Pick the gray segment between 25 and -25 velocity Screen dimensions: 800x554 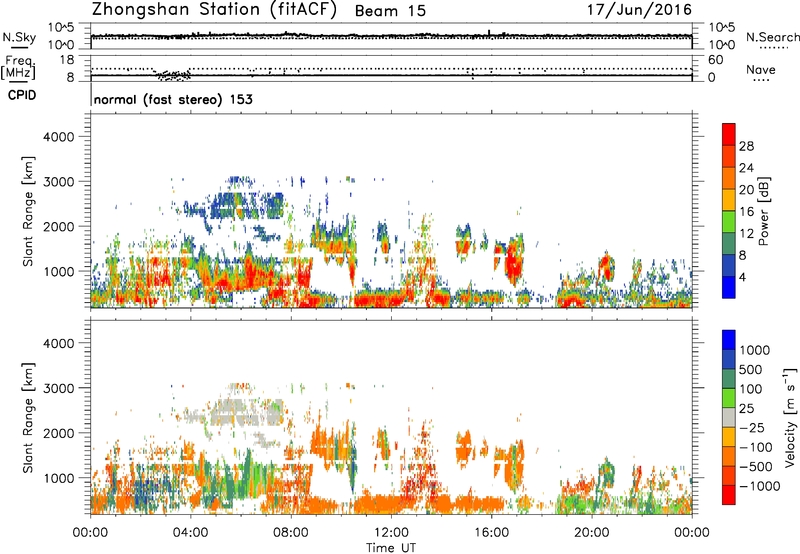click(729, 417)
